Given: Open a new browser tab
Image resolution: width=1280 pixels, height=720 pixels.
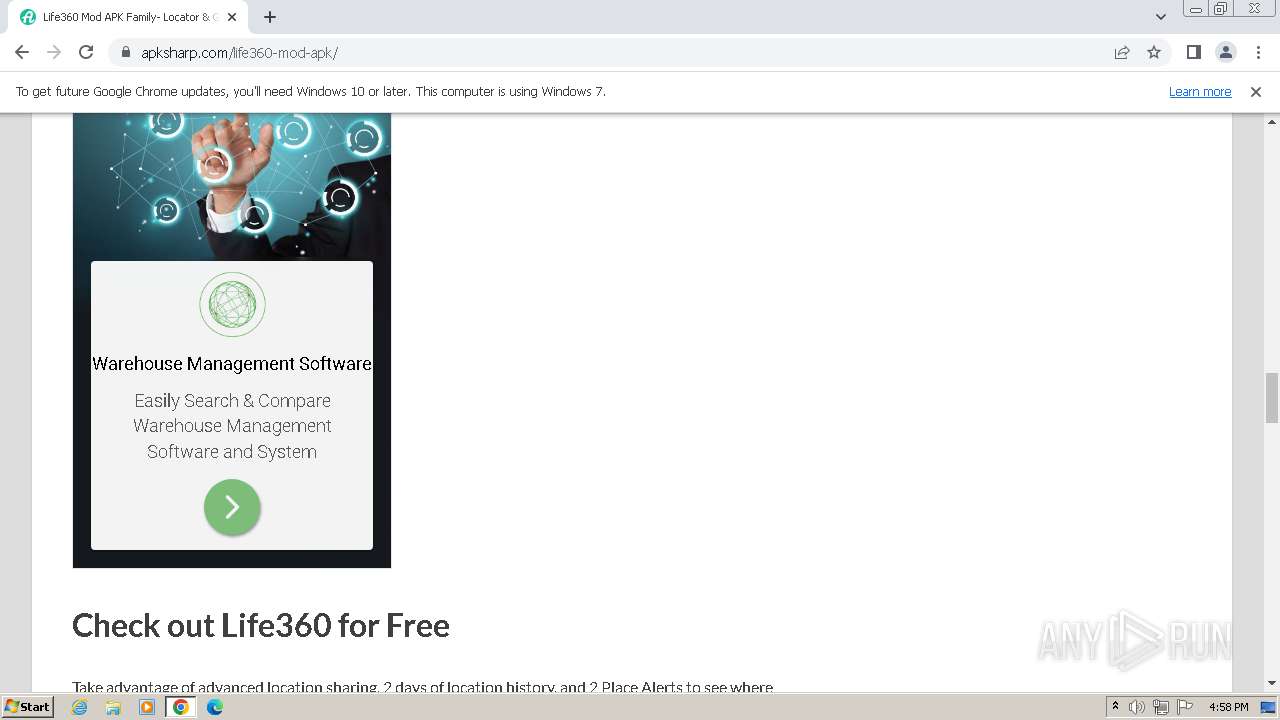Looking at the screenshot, I should (270, 17).
